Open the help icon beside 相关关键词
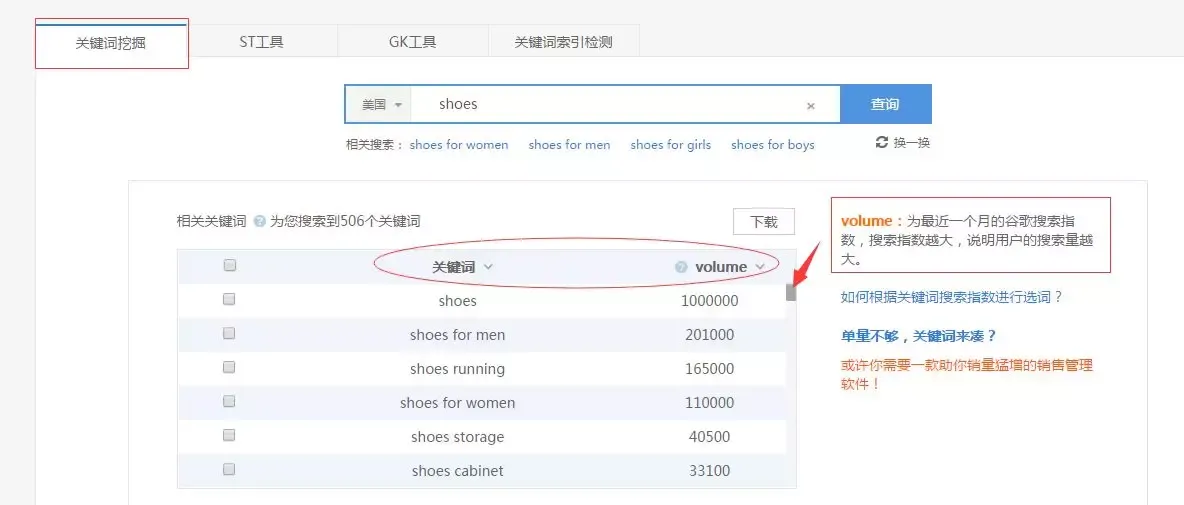The height and width of the screenshot is (505, 1184). click(259, 222)
